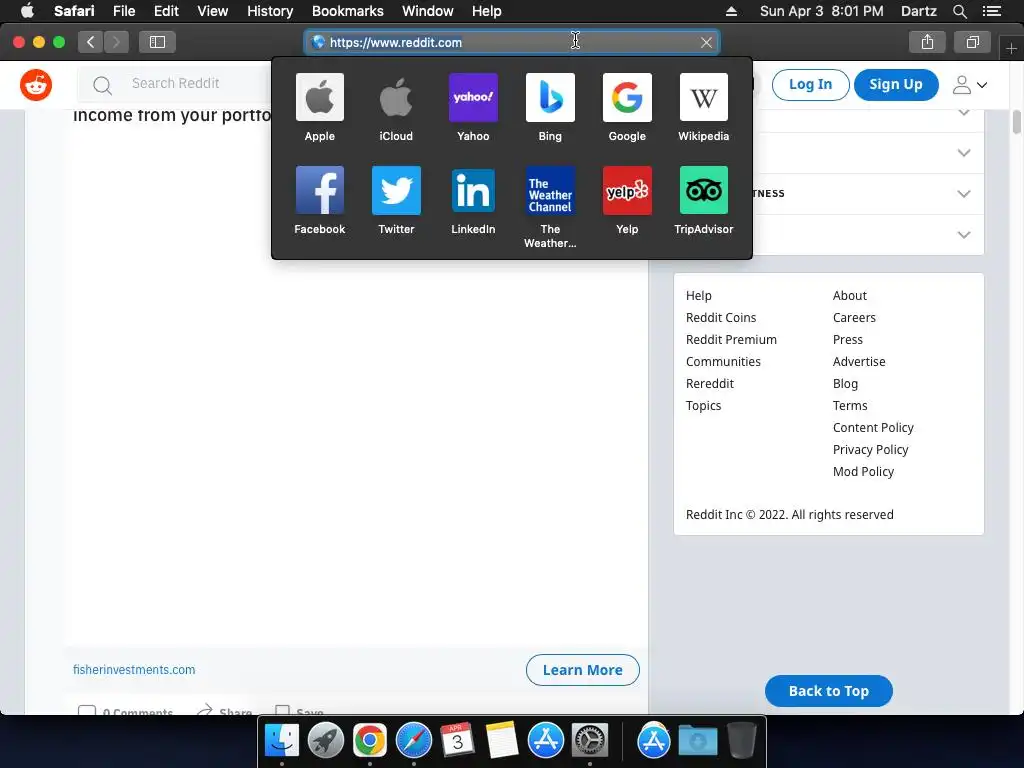Open the Bookmarks menu
Image resolution: width=1024 pixels, height=768 pixels.
coord(347,11)
